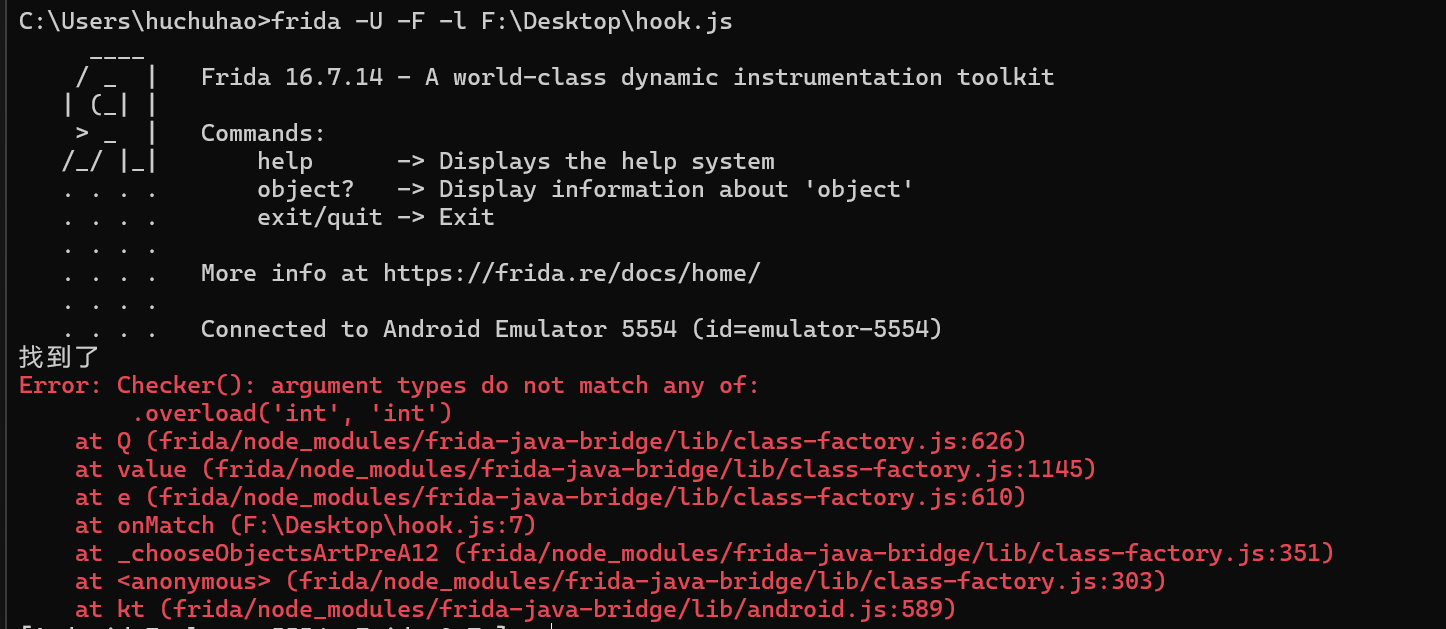
Task: Click the 'at value' class-factory.js:1145 frame
Action: pos(586,469)
